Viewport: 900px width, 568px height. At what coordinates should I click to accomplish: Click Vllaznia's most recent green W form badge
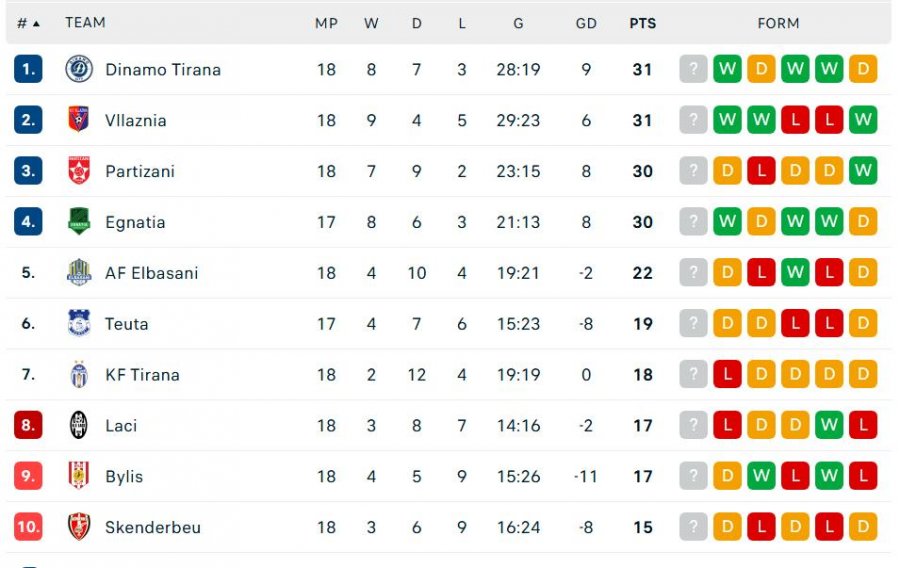[x=727, y=120]
